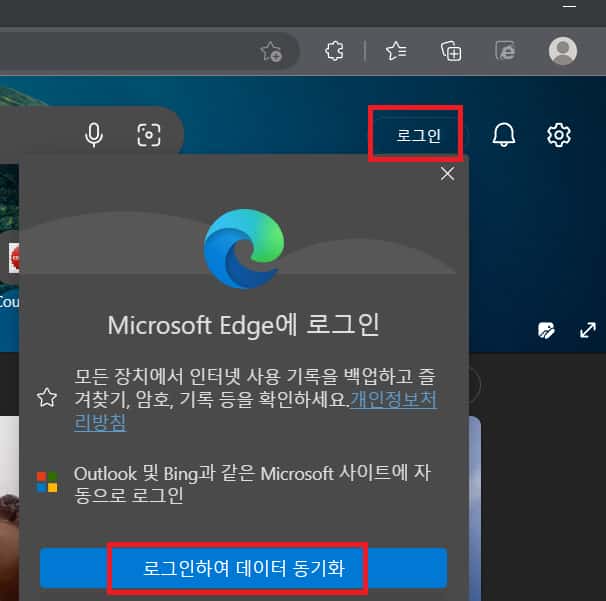The height and width of the screenshot is (601, 606).
Task: Open the notifications bell icon
Action: click(504, 135)
